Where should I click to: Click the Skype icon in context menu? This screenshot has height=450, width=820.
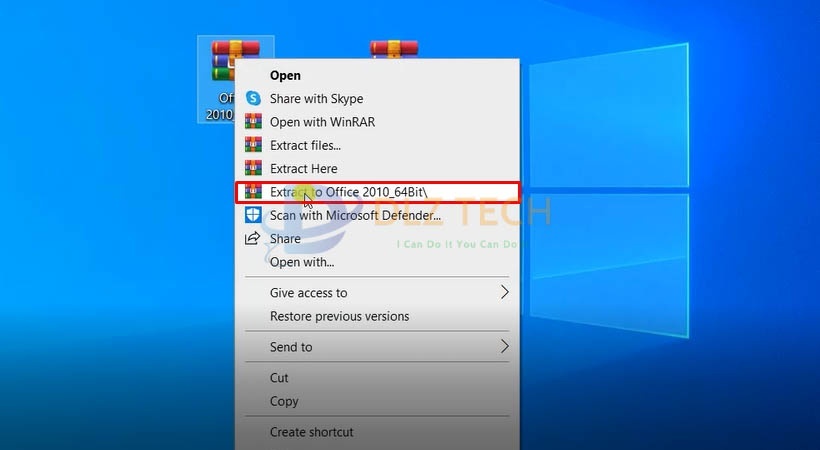click(x=253, y=98)
